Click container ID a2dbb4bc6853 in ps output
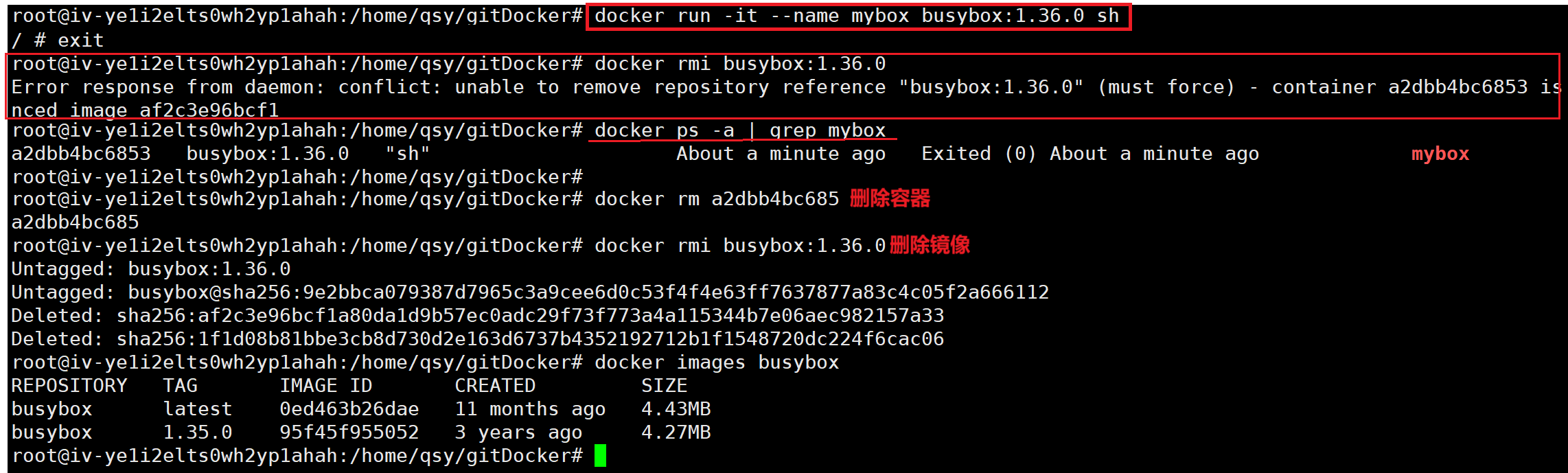This screenshot has height=473, width=1568. pyautogui.click(x=81, y=154)
